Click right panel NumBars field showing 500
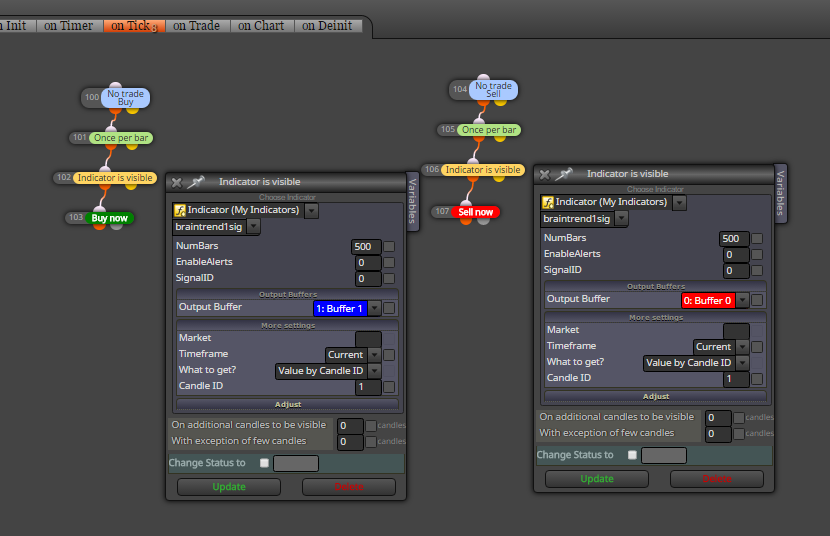Screen dimensions: 830x536 tap(734, 239)
